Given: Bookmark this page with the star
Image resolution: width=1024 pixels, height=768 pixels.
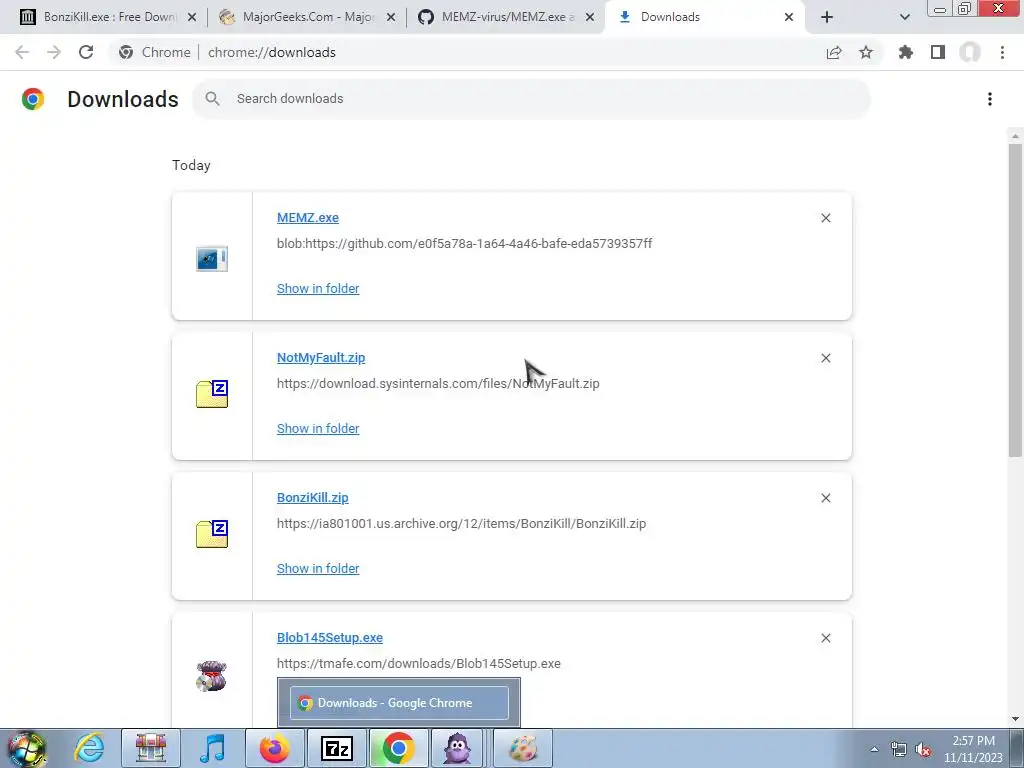Looking at the screenshot, I should click(866, 52).
